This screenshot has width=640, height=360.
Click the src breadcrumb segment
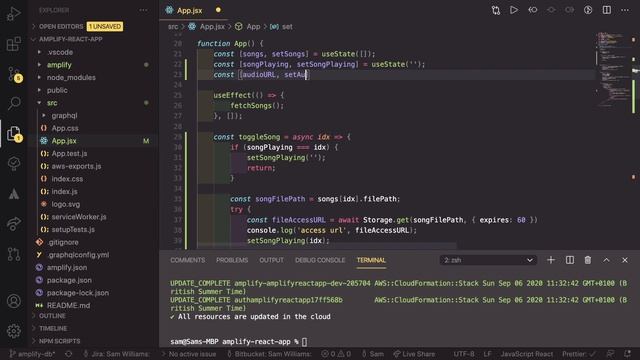click(x=173, y=27)
